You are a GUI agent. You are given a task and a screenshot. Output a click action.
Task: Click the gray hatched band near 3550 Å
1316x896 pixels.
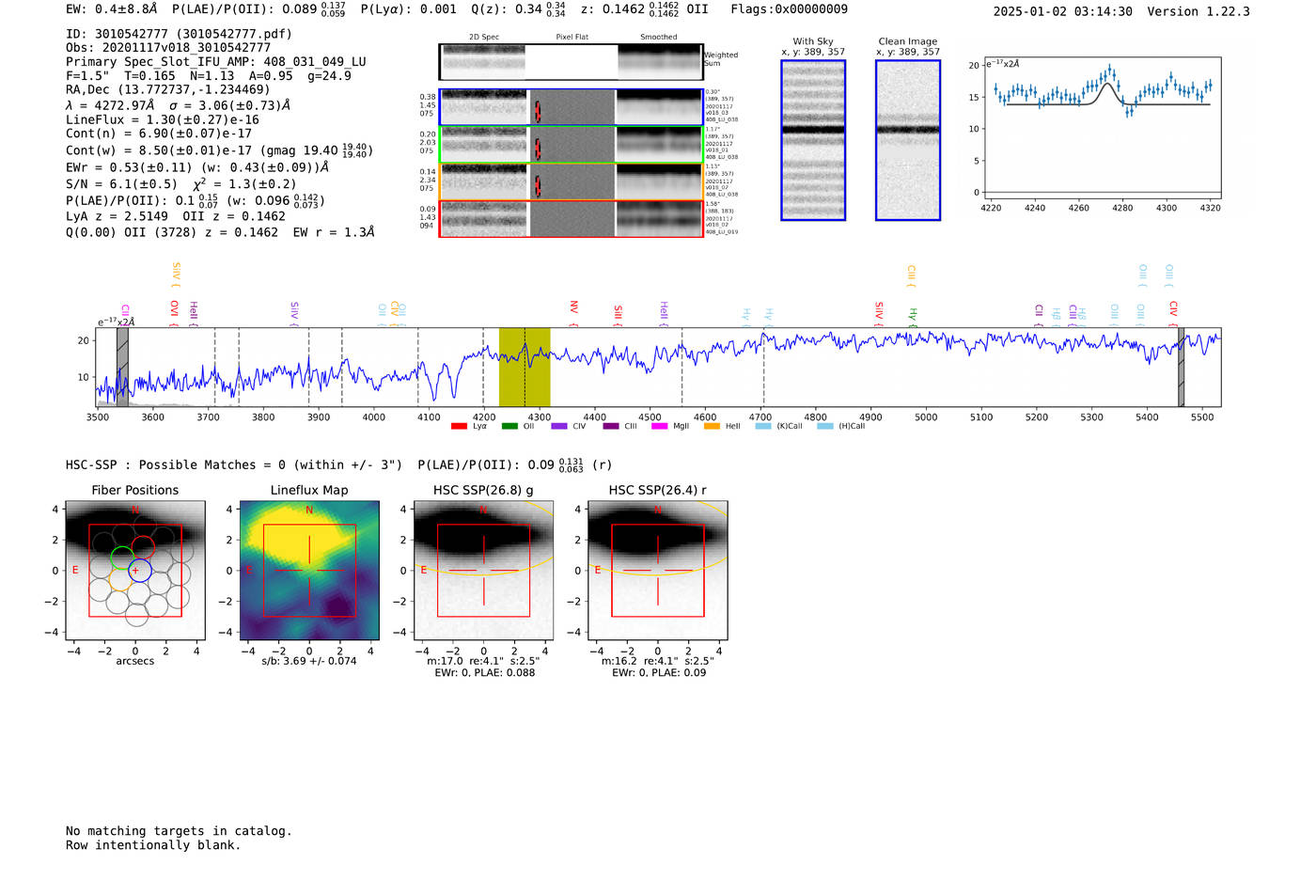[x=122, y=367]
